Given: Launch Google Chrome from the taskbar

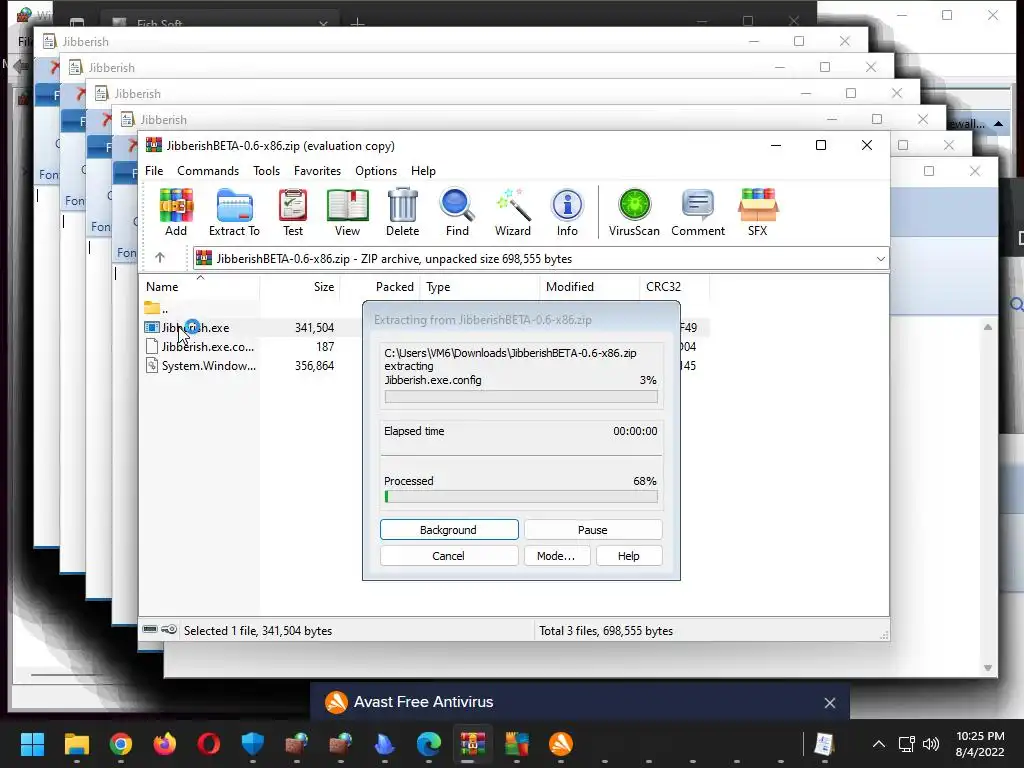Looking at the screenshot, I should click(x=121, y=744).
